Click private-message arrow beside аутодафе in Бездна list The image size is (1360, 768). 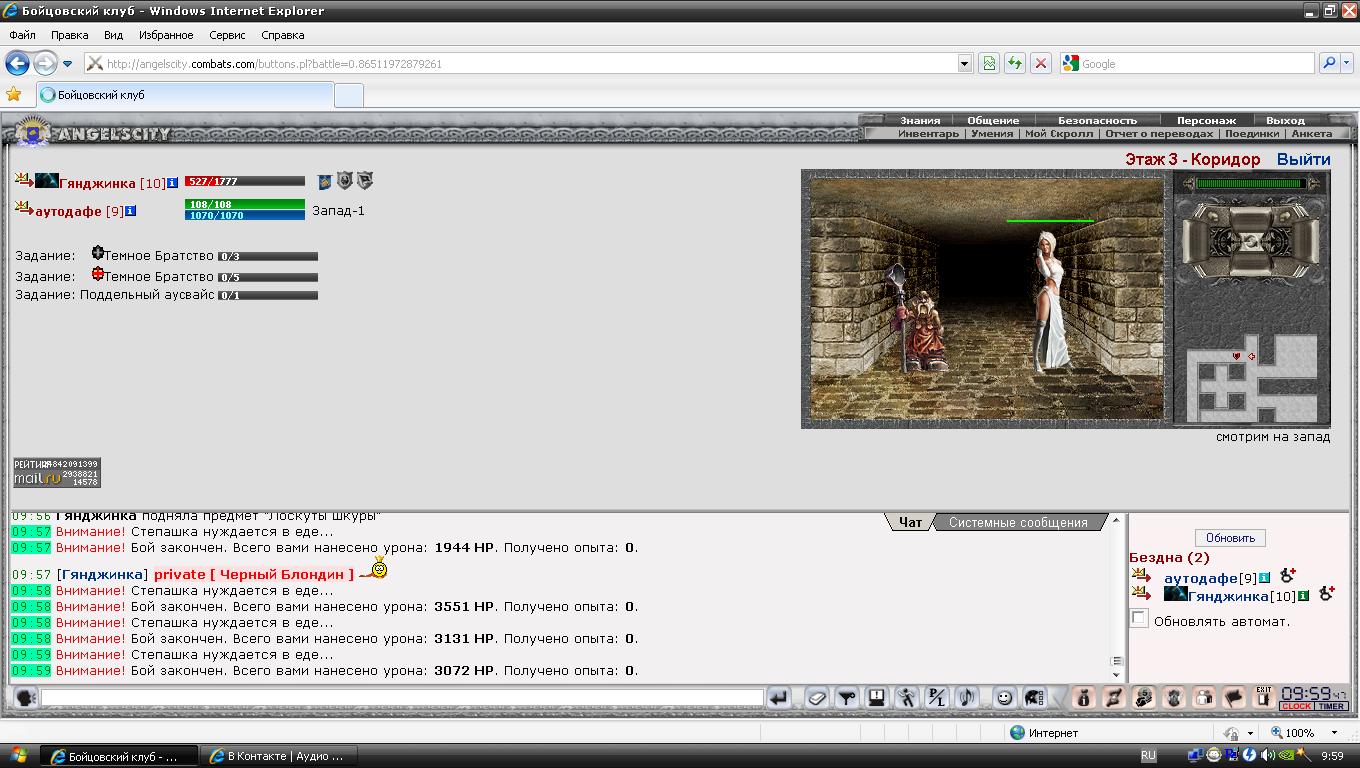point(1142,576)
